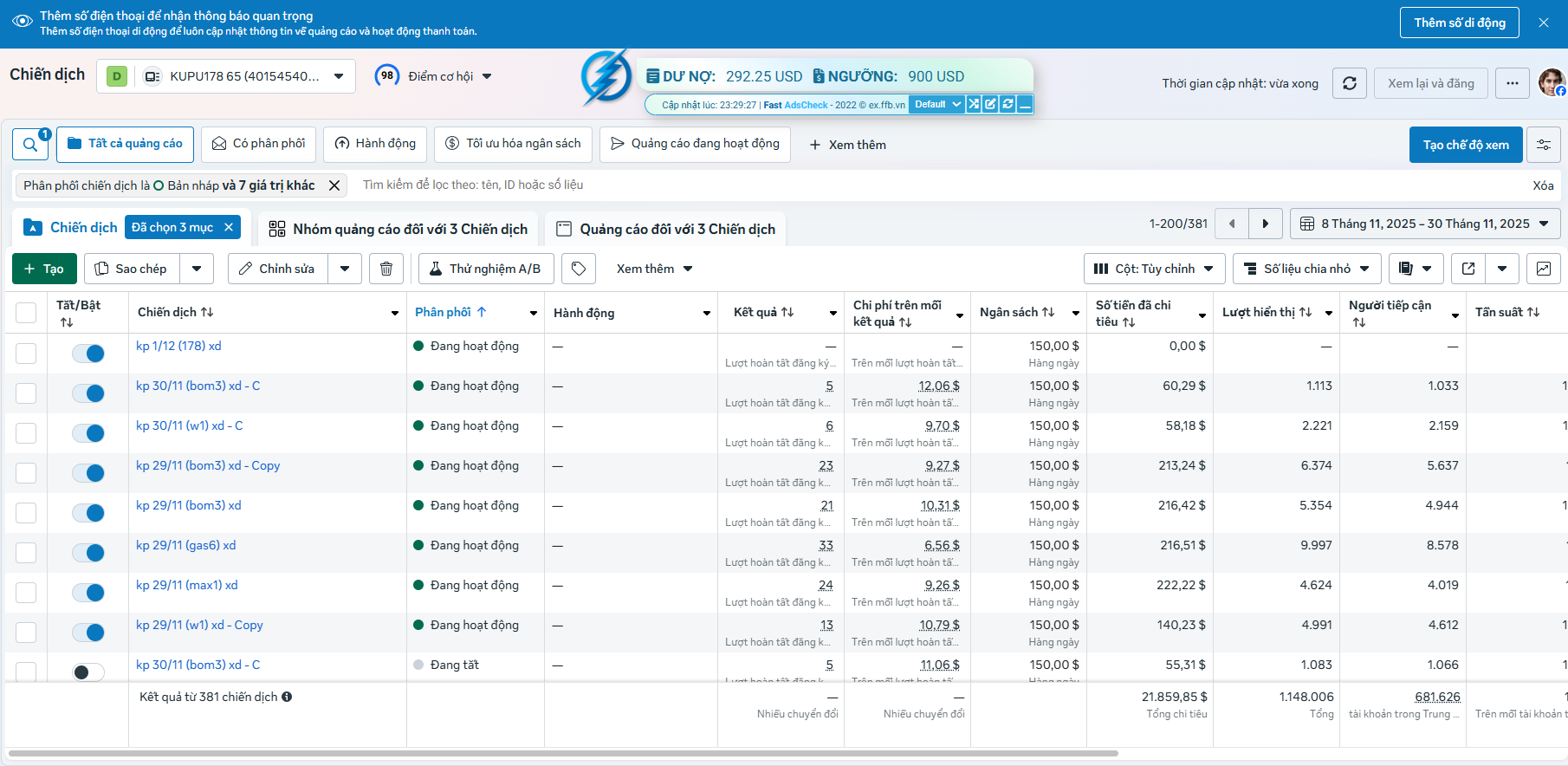1568x766 pixels.
Task: Enable the switched-off kp 30/11 (bom3) campaign
Action: click(88, 672)
